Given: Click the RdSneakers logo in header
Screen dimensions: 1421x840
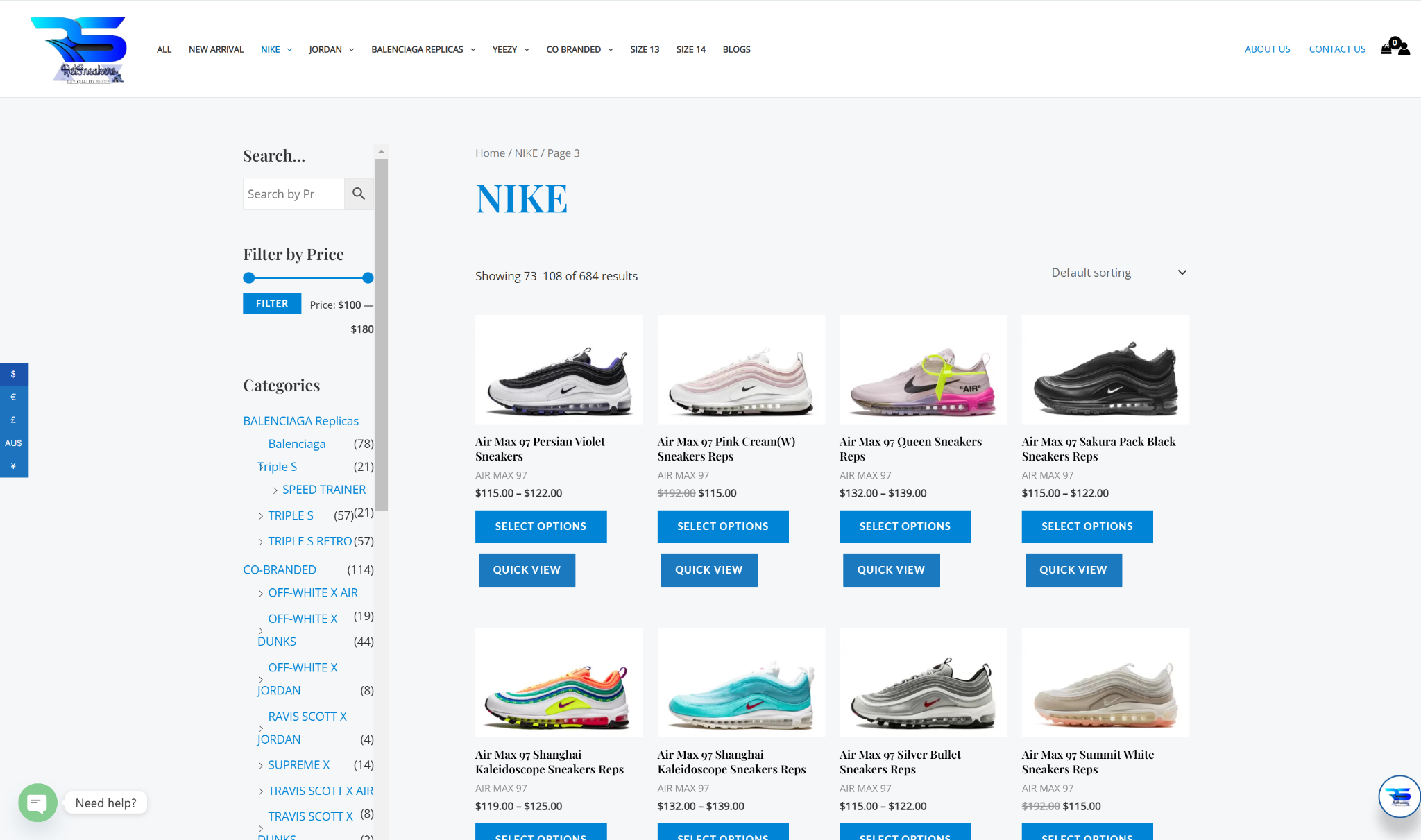Looking at the screenshot, I should coord(78,49).
